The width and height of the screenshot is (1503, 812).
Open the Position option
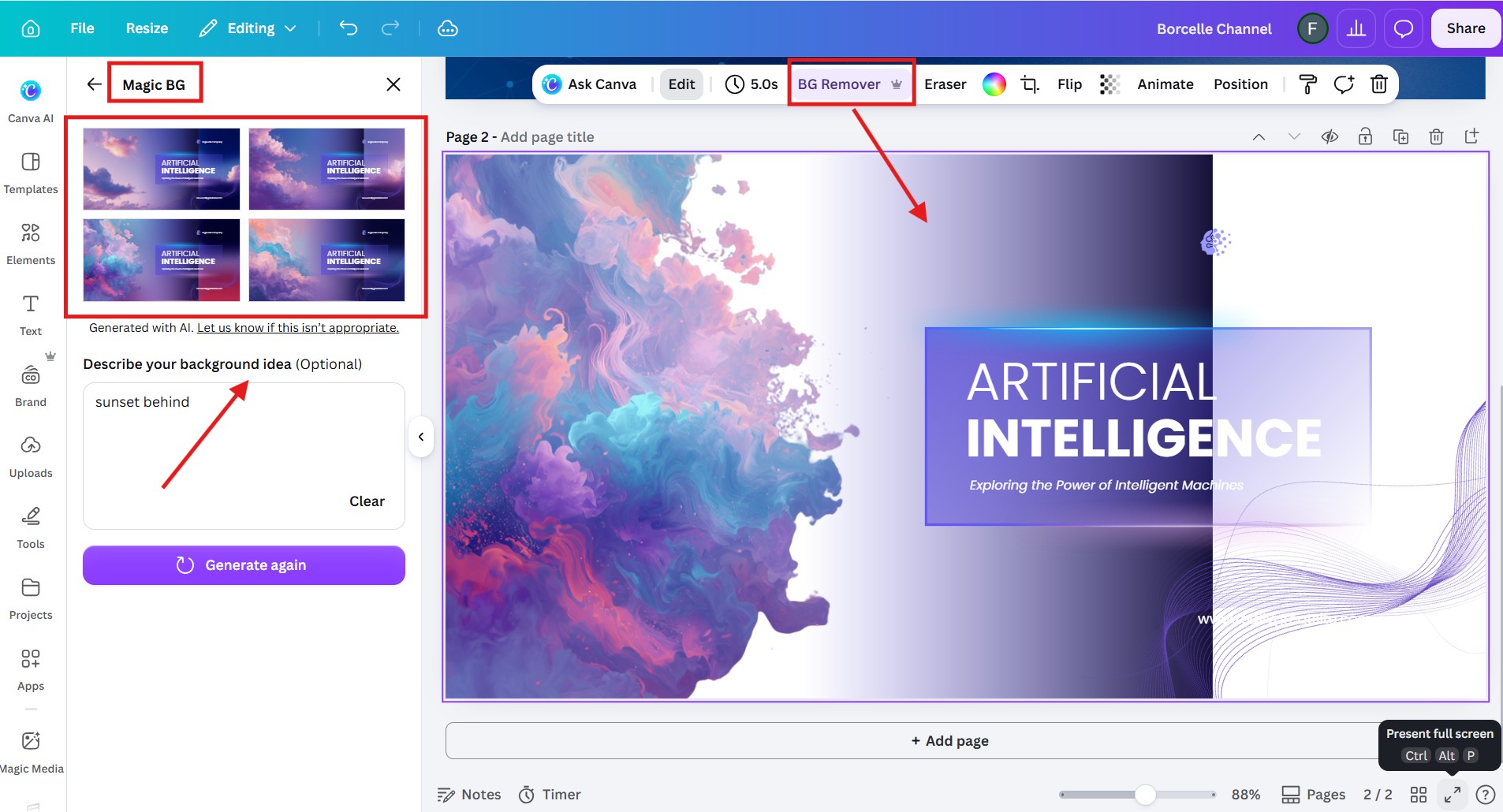[1240, 84]
